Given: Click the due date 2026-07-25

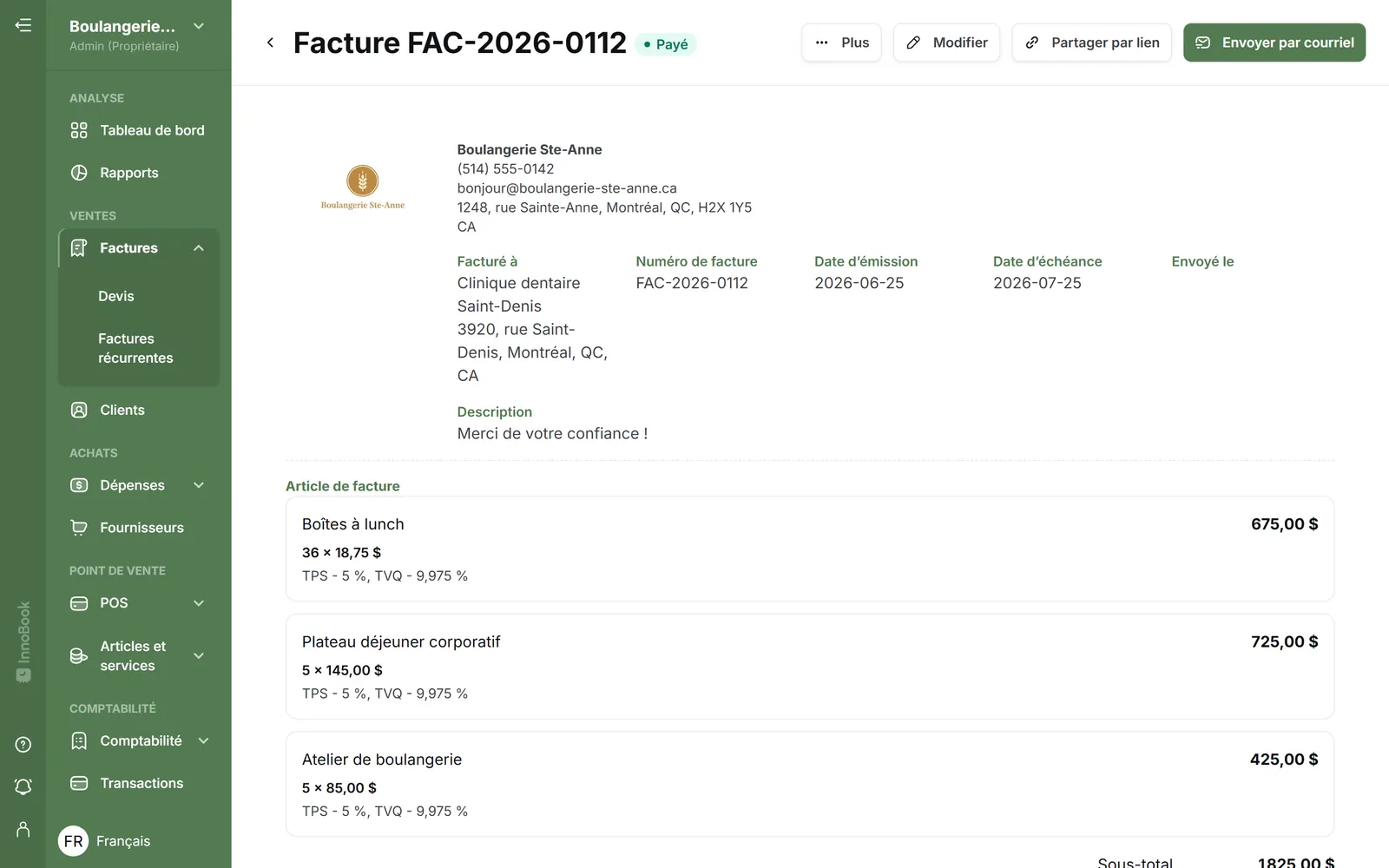Looking at the screenshot, I should [1037, 283].
